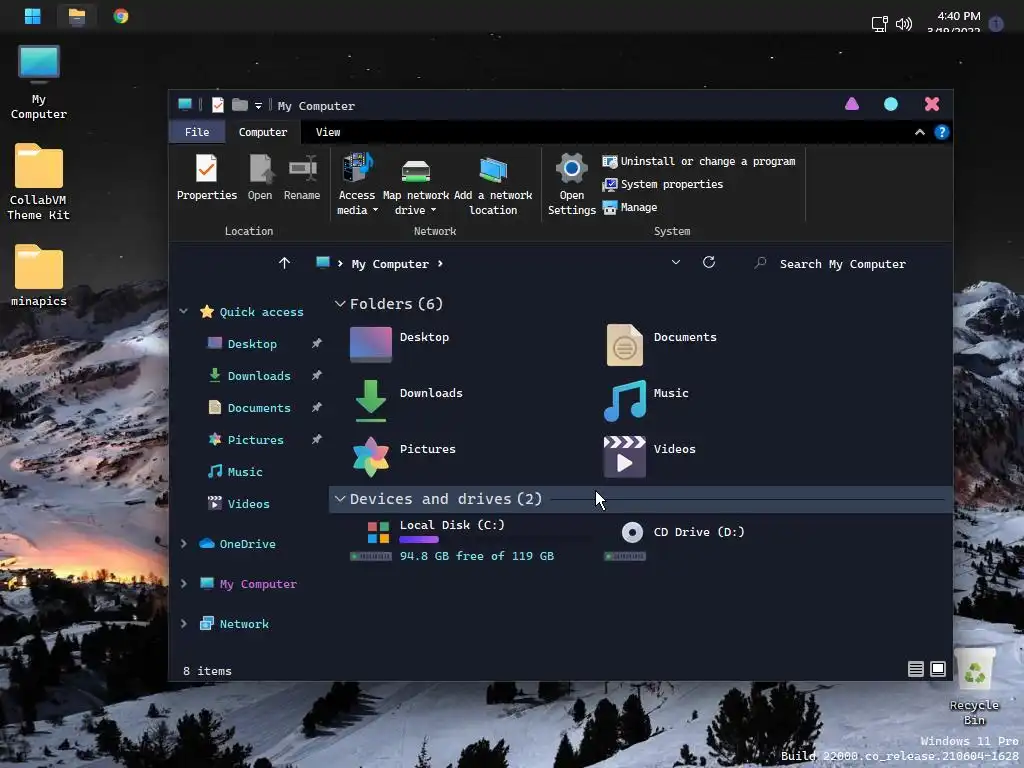Click the network tray icon

click(x=880, y=24)
